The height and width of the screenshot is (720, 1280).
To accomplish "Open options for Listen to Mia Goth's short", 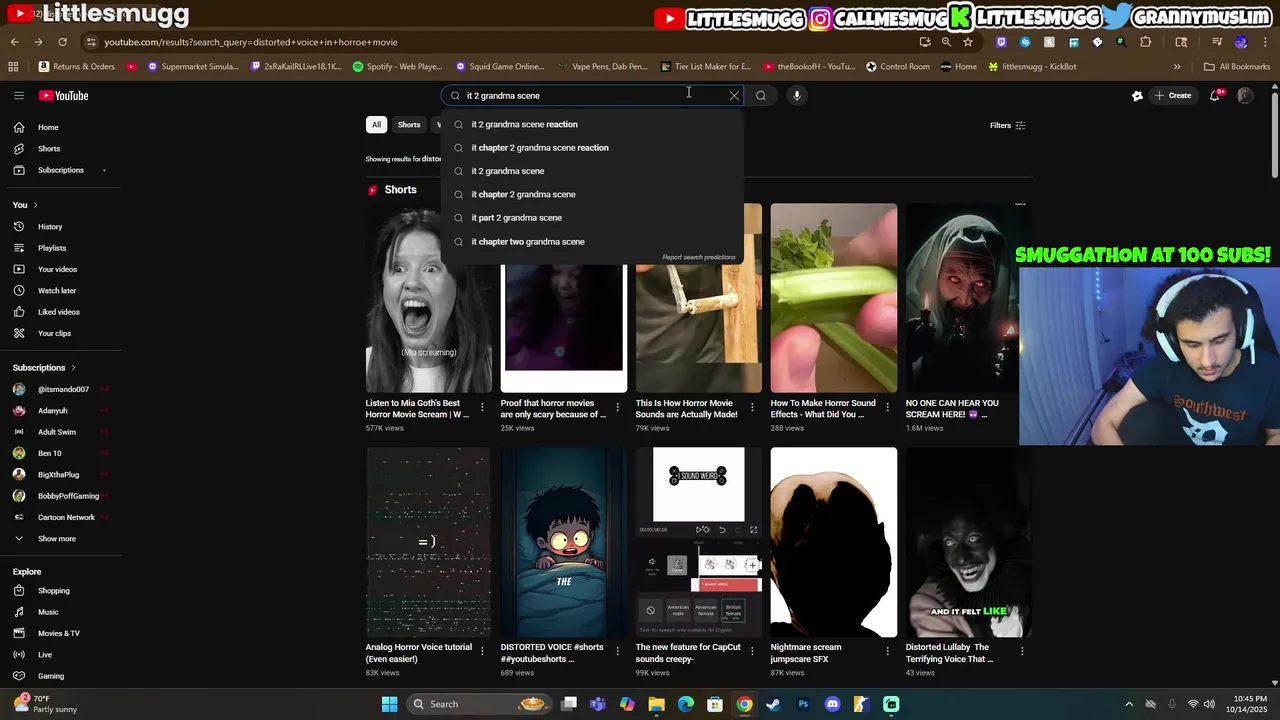I will pos(482,407).
